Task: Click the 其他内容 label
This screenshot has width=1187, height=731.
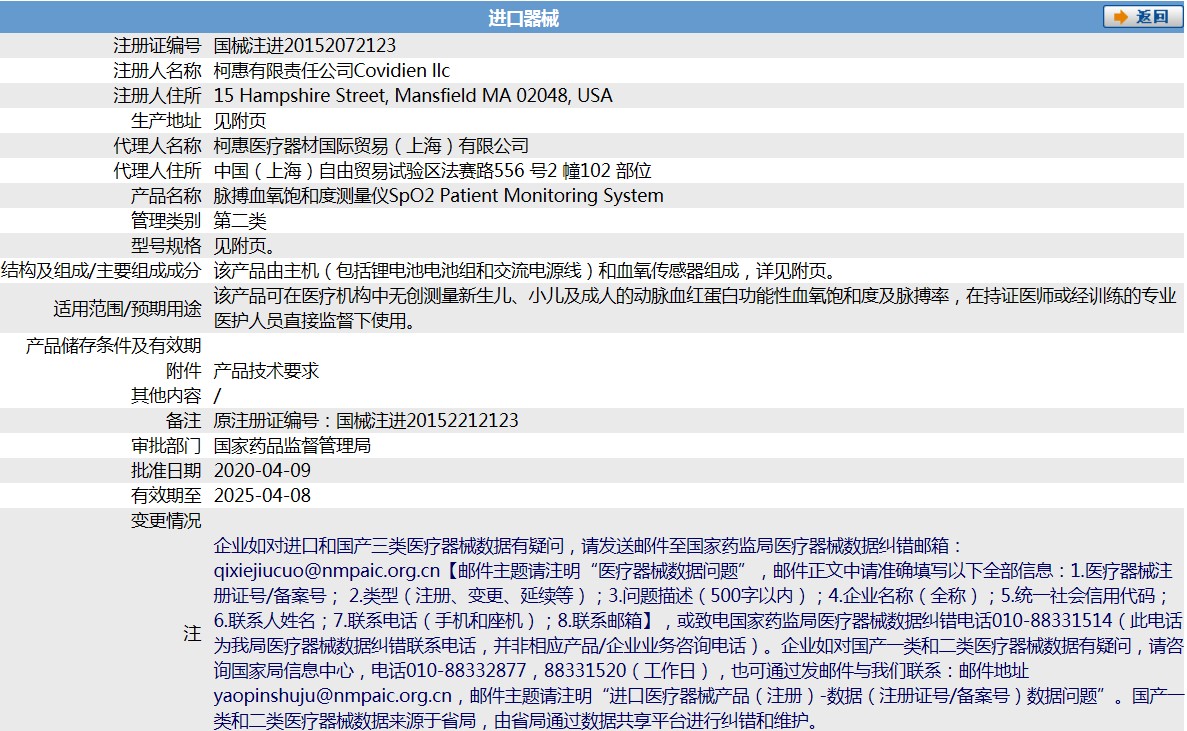Action: [x=166, y=395]
